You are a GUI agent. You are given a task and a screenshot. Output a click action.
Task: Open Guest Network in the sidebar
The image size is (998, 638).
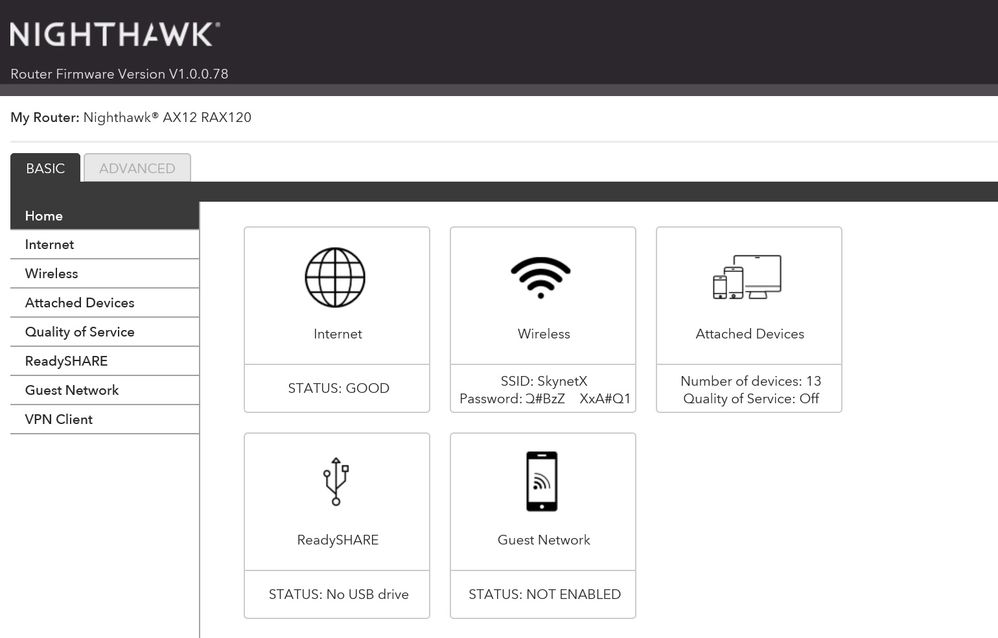pyautogui.click(x=104, y=390)
